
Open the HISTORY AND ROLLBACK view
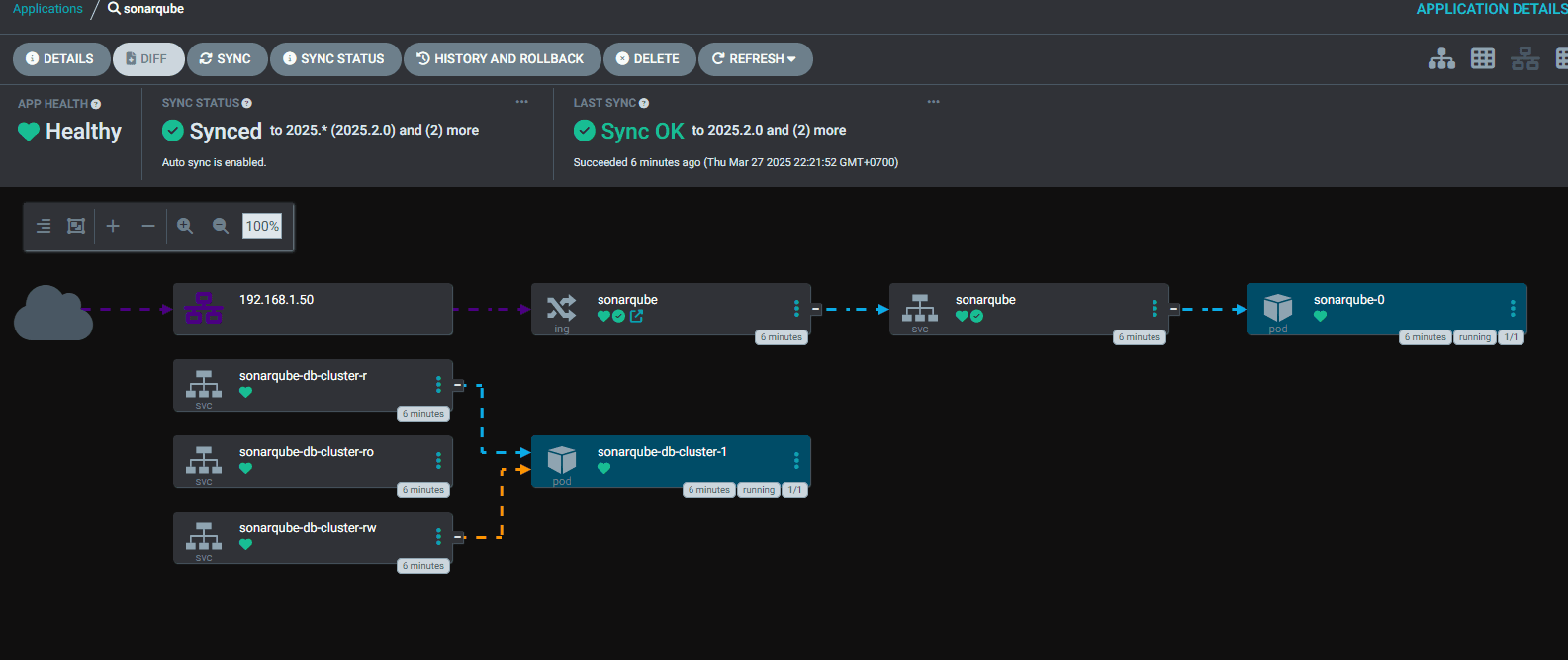[x=501, y=59]
